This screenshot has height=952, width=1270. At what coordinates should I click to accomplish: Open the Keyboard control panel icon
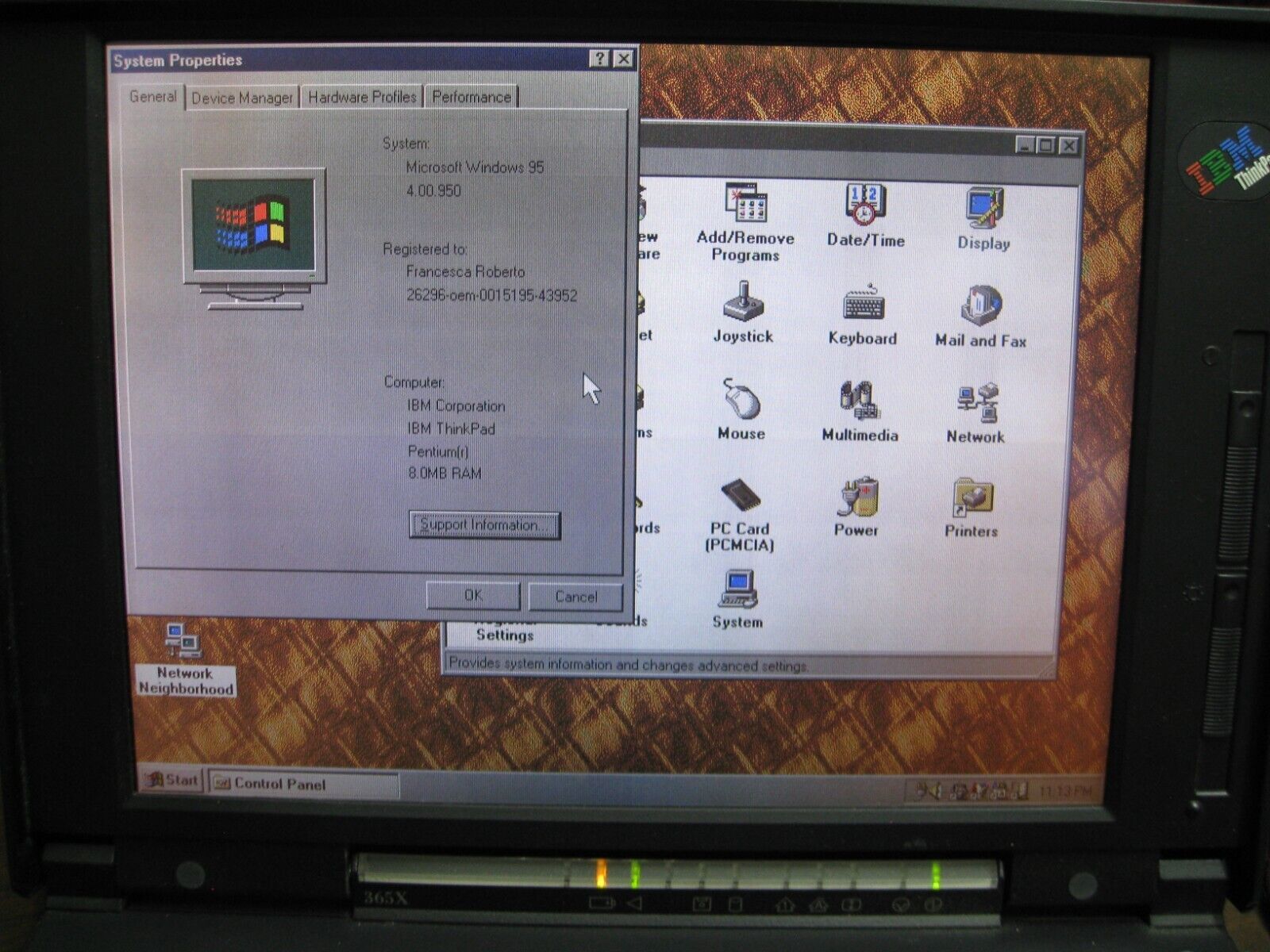click(x=862, y=315)
